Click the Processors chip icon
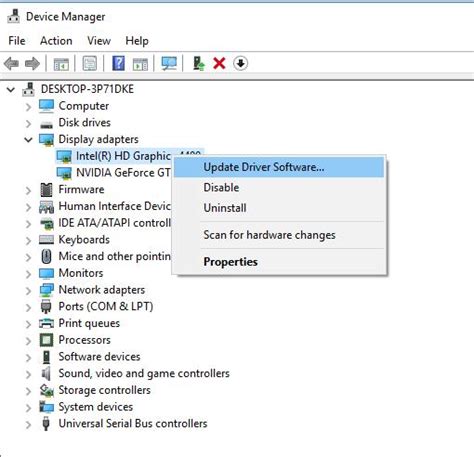Image resolution: width=474 pixels, height=457 pixels. coord(46,340)
